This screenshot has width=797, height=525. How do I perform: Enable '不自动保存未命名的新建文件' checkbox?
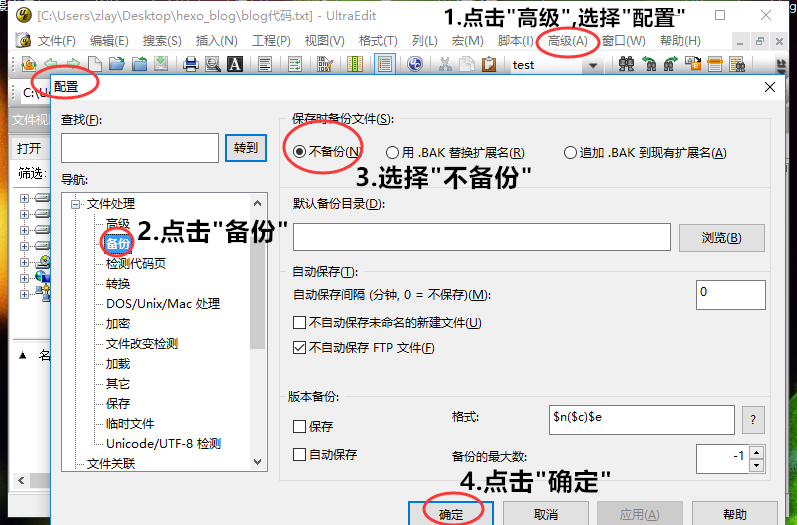coord(299,322)
